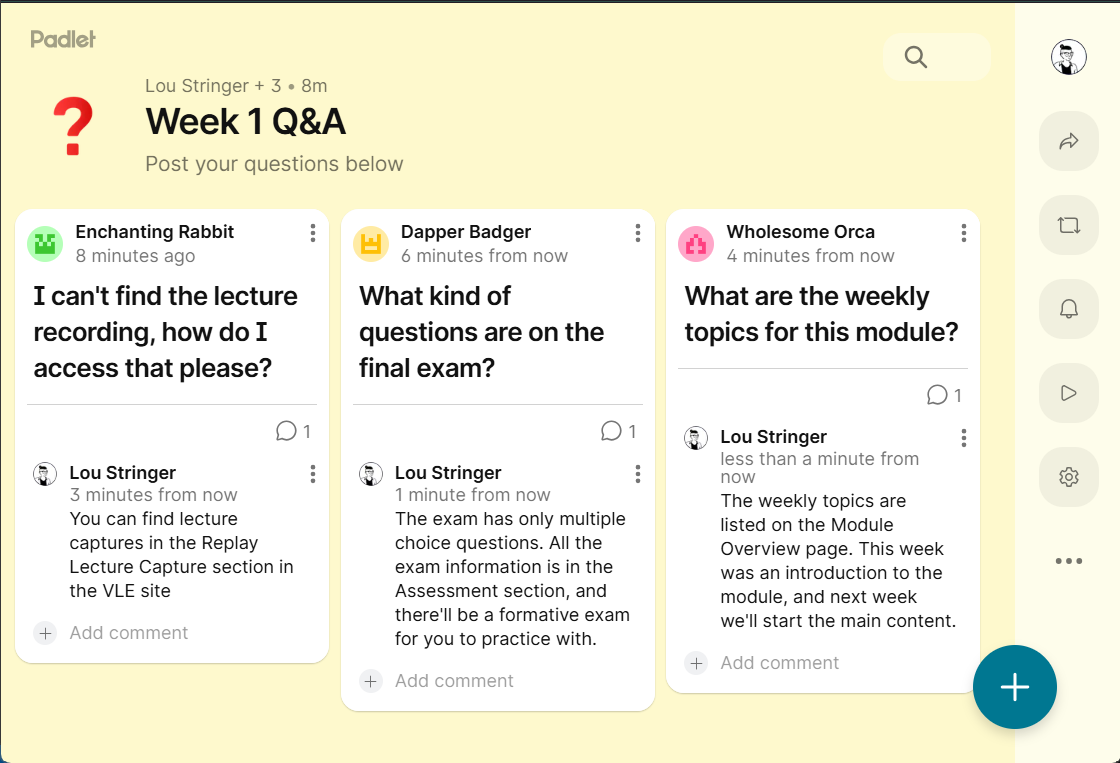Viewport: 1120px width, 763px height.
Task: Open the share arrow icon
Action: coord(1068,141)
